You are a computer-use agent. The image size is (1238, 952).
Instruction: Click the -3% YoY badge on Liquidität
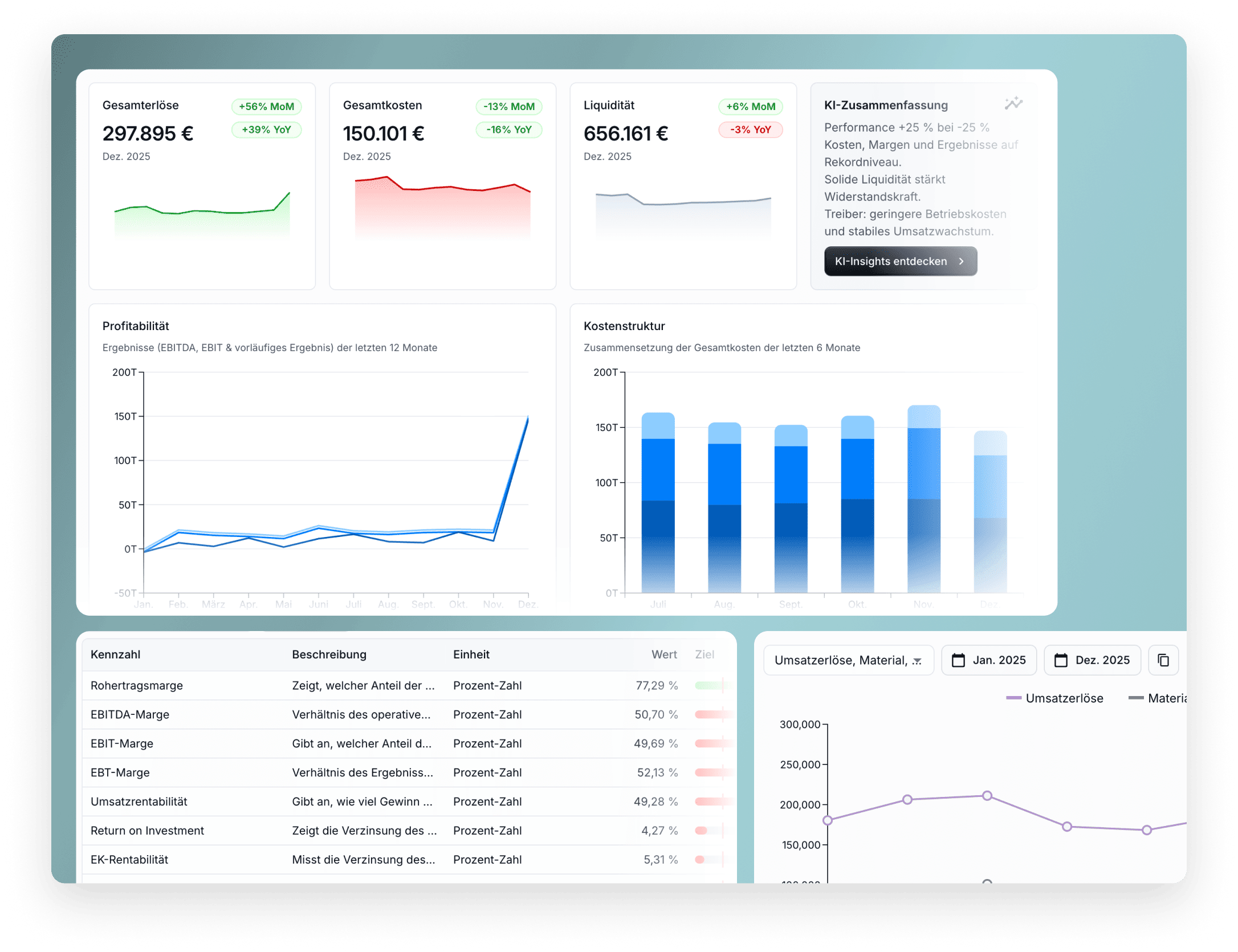click(x=750, y=130)
